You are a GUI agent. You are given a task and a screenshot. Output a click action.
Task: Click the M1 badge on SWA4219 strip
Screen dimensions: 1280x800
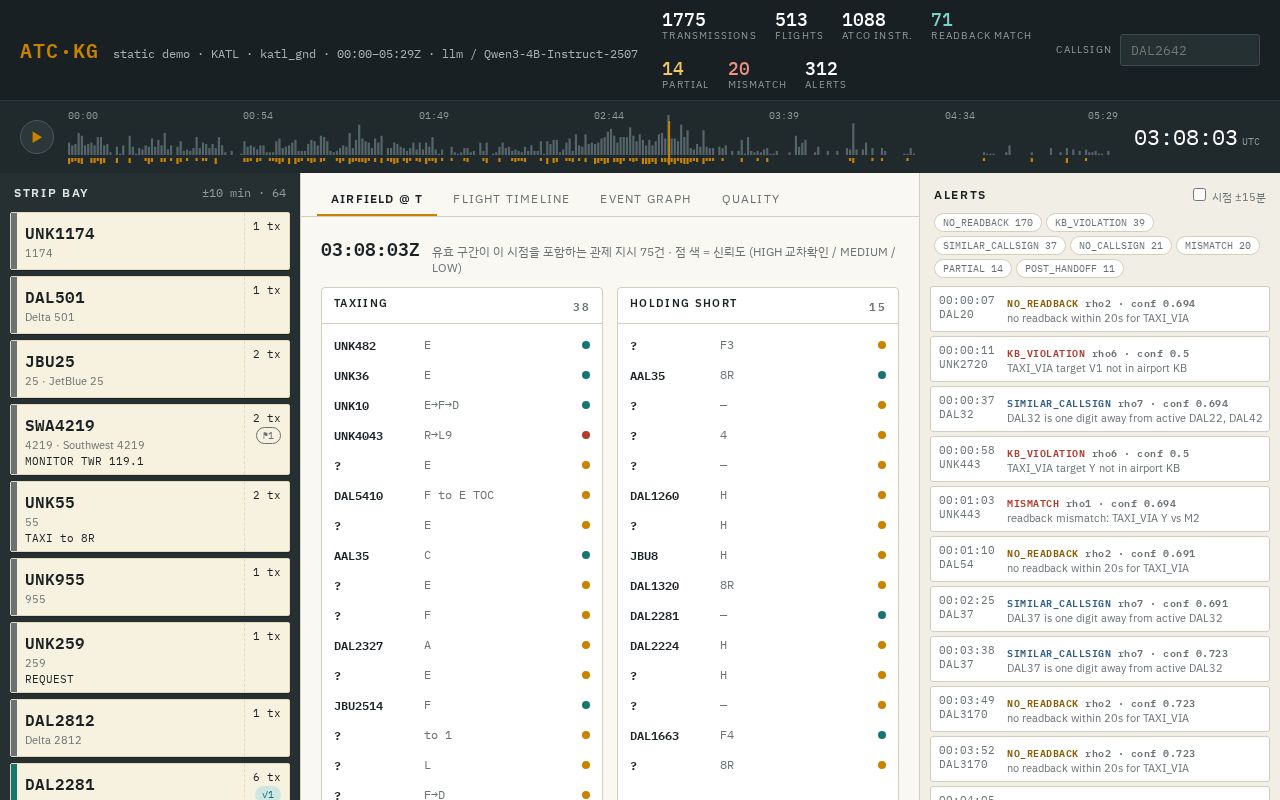pyautogui.click(x=268, y=436)
